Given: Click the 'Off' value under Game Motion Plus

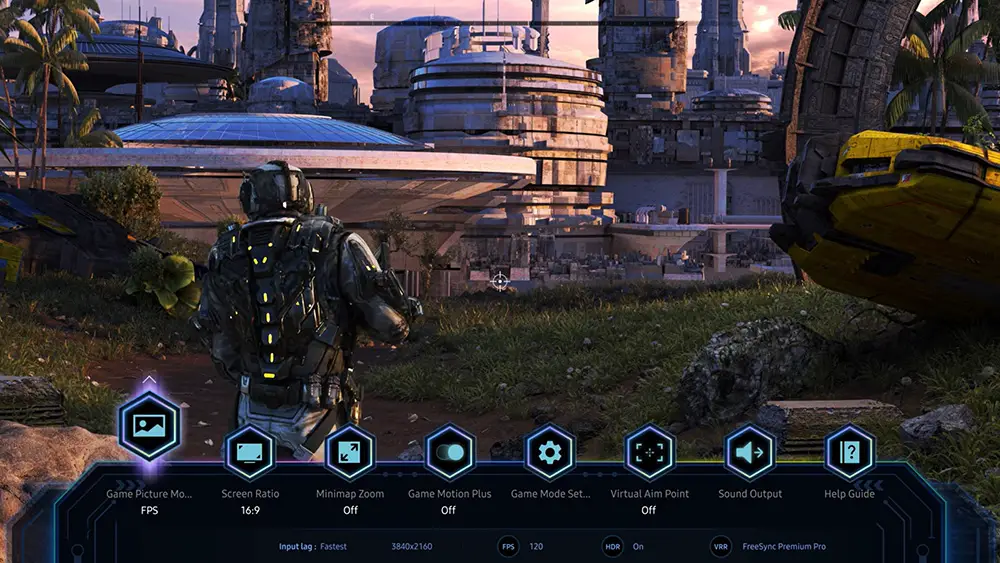Looking at the screenshot, I should [x=448, y=510].
